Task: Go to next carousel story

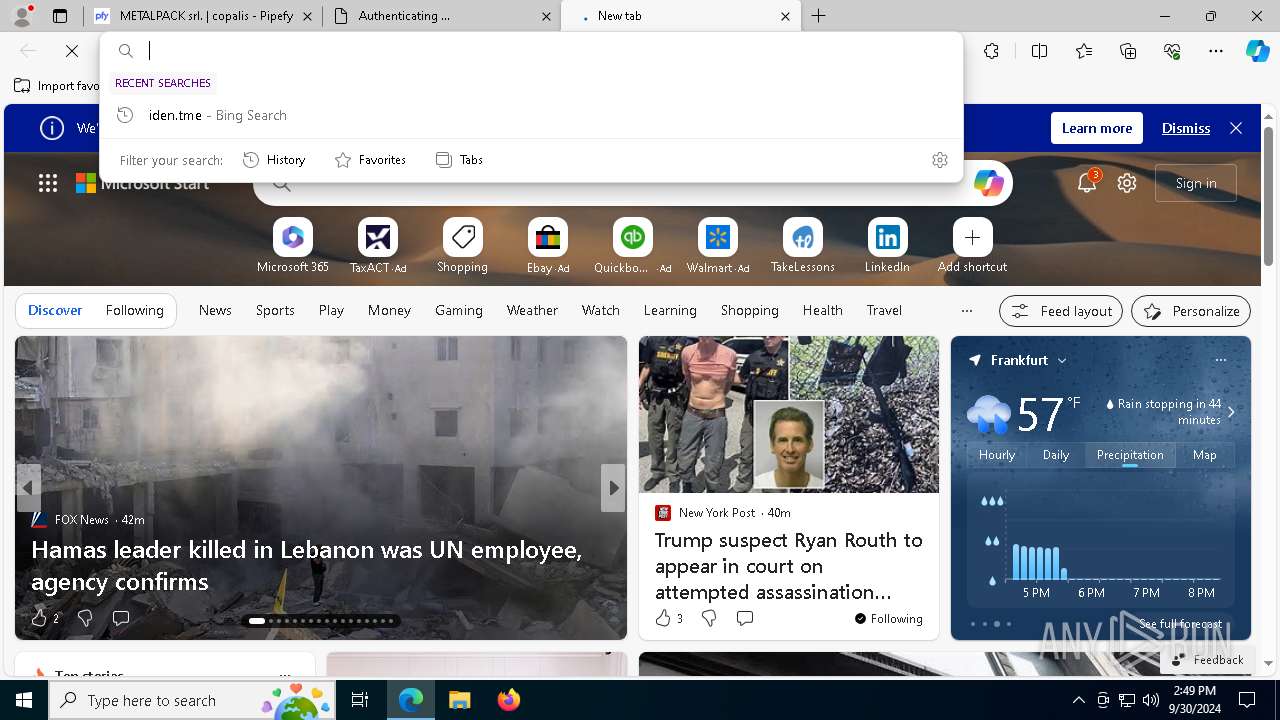Action: coord(613,488)
